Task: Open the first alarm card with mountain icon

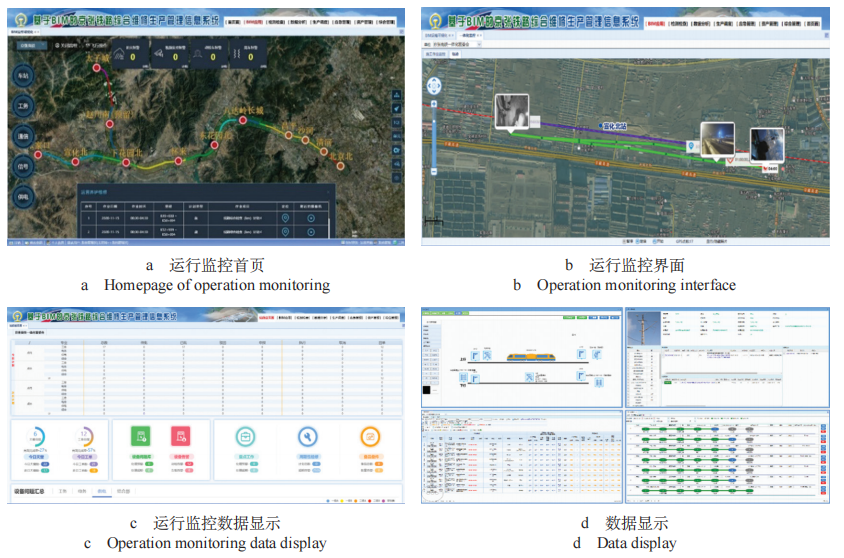Action: pyautogui.click(x=130, y=54)
